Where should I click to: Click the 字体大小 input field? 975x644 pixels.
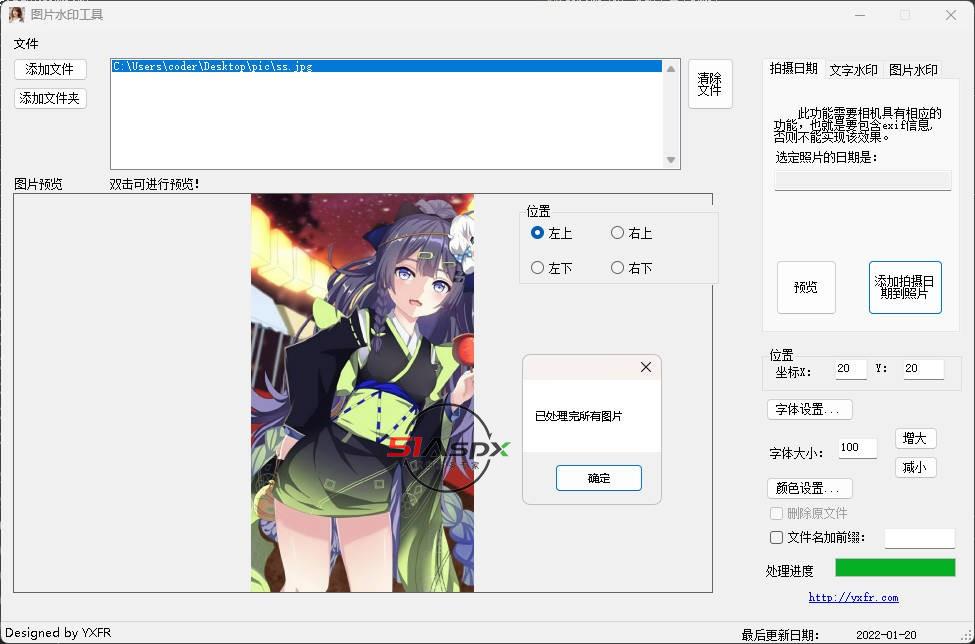coord(857,448)
